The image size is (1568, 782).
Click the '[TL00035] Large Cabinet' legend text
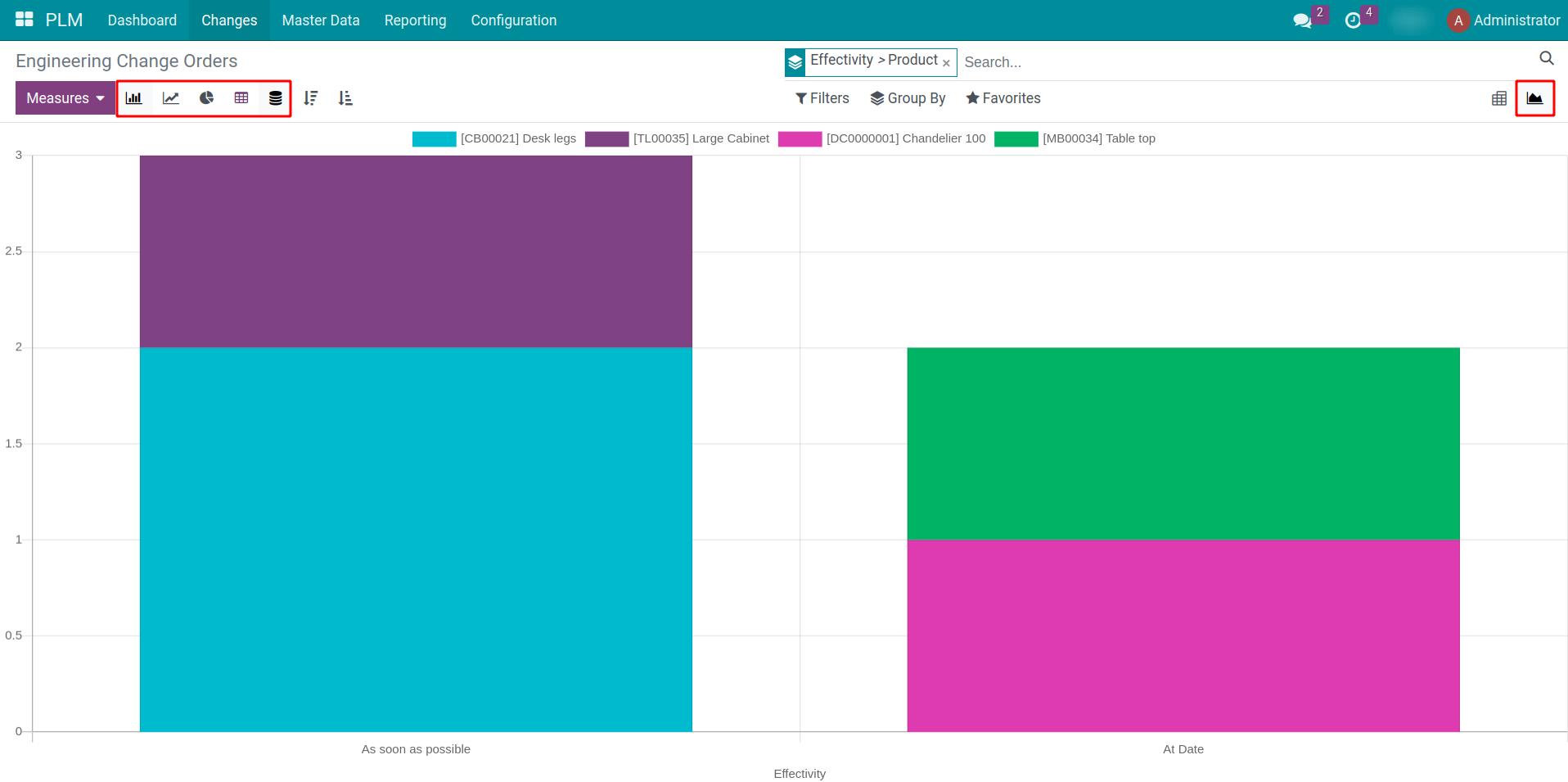pos(701,138)
